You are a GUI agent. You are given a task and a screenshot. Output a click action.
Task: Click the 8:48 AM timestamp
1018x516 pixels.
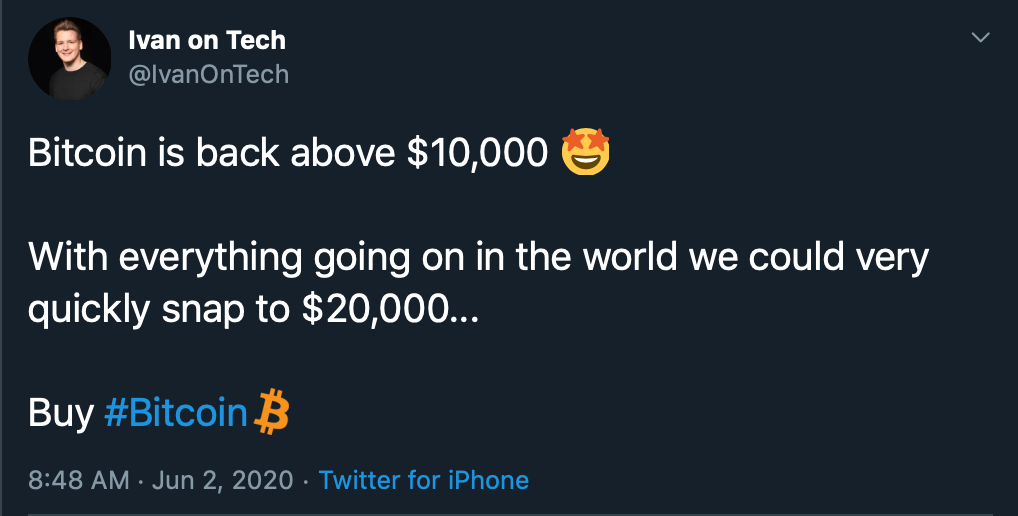click(78, 480)
